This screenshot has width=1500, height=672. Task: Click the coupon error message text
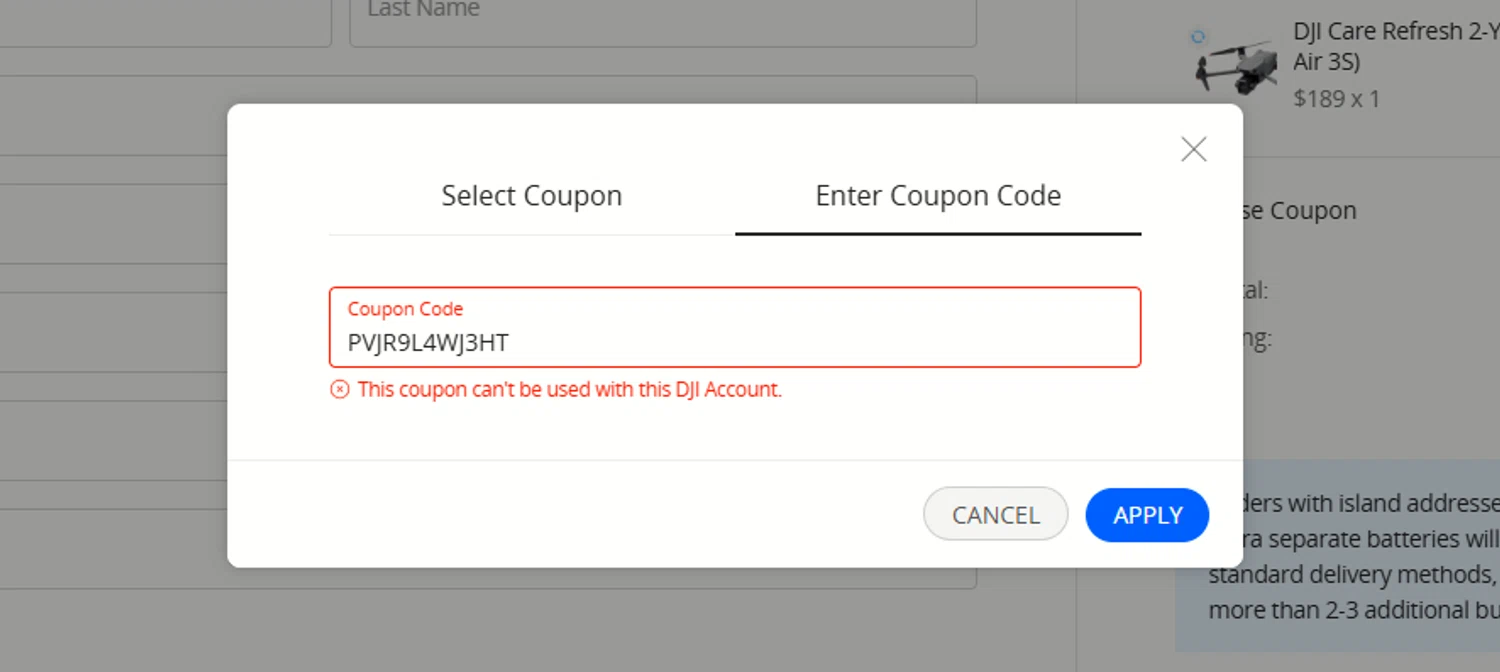(569, 389)
